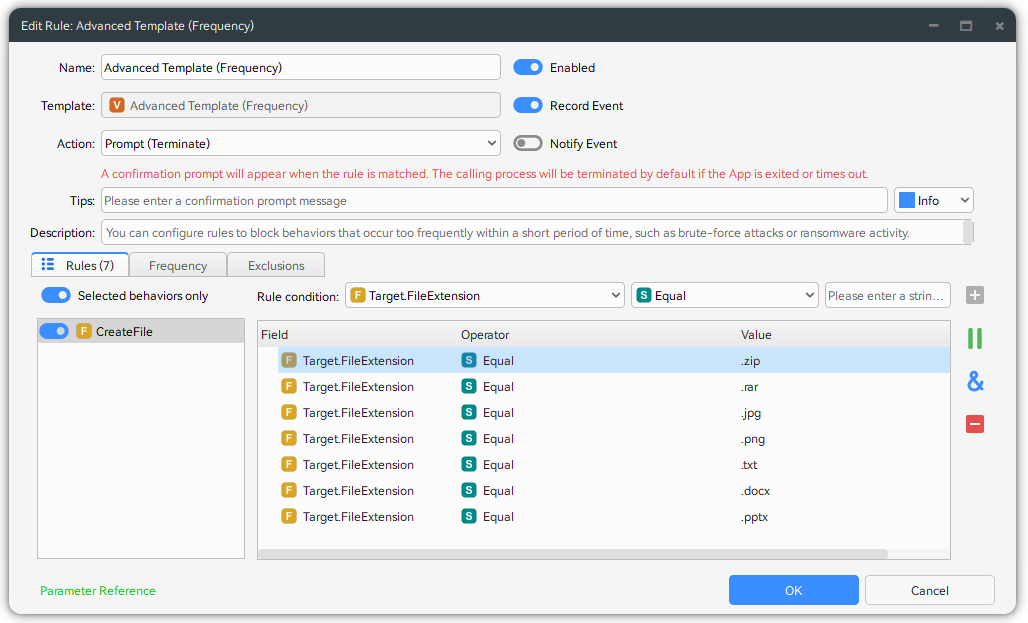
Task: Click the orange F icon beside CreateFile
Action: [84, 331]
